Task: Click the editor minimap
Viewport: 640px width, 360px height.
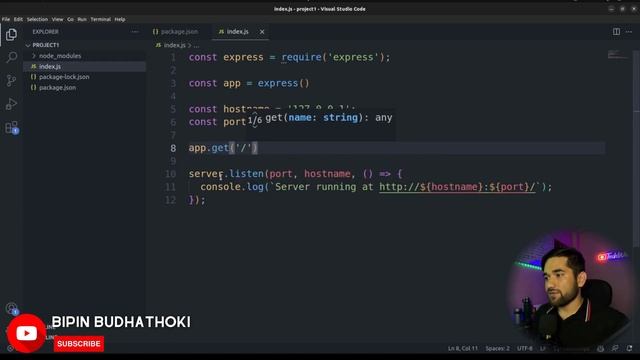Action: [618, 55]
